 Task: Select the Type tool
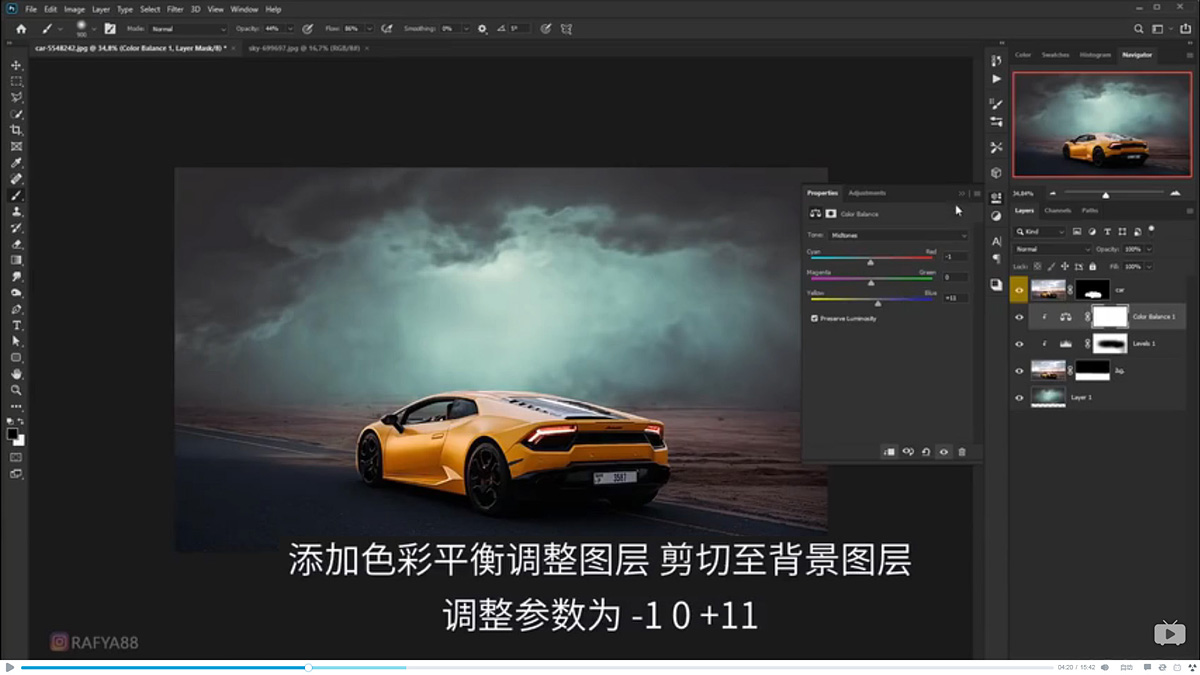tap(15, 325)
